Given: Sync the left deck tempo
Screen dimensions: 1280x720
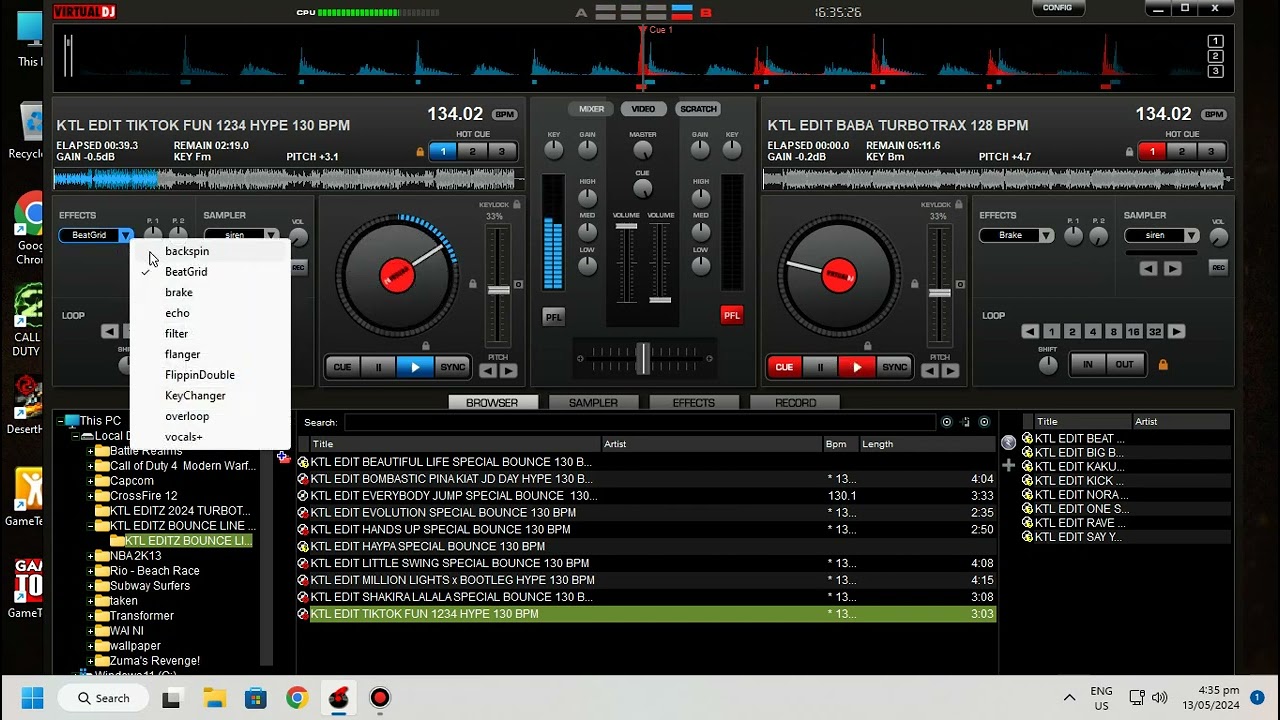Looking at the screenshot, I should 453,367.
